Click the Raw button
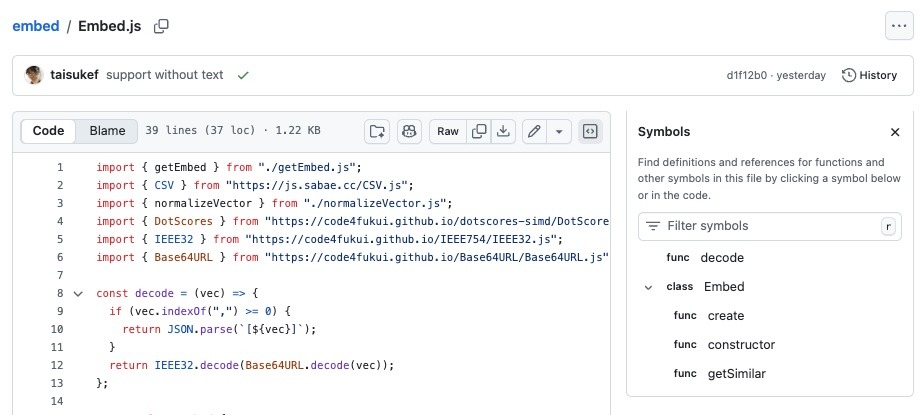 point(448,131)
